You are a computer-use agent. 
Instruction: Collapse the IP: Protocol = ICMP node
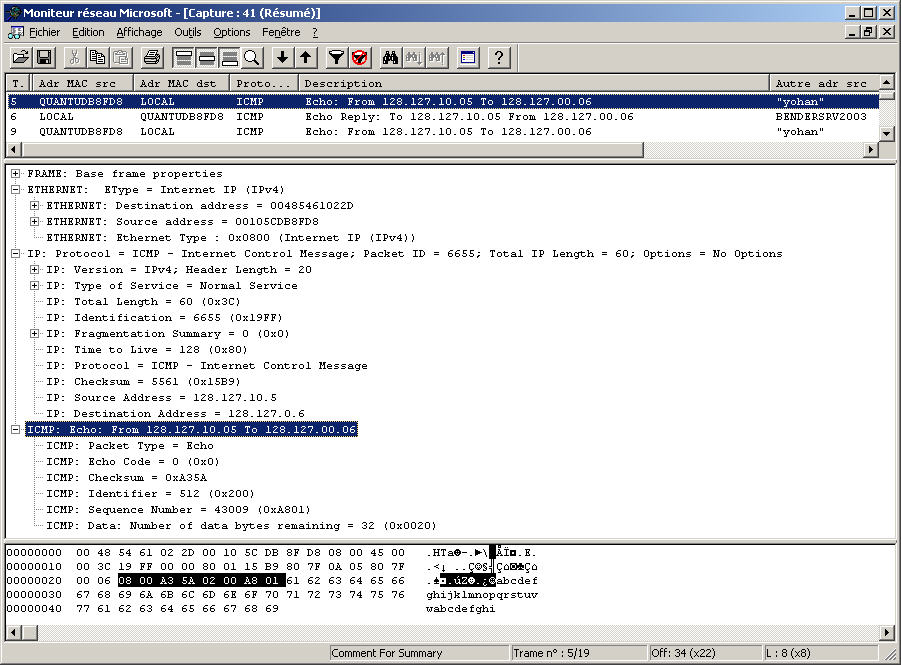pyautogui.click(x=16, y=253)
